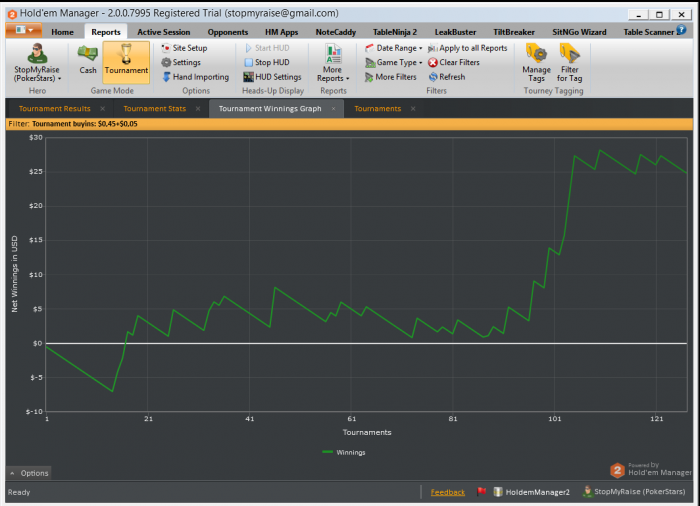Image resolution: width=700 pixels, height=506 pixels.
Task: Click the Feedback link
Action: point(447,492)
